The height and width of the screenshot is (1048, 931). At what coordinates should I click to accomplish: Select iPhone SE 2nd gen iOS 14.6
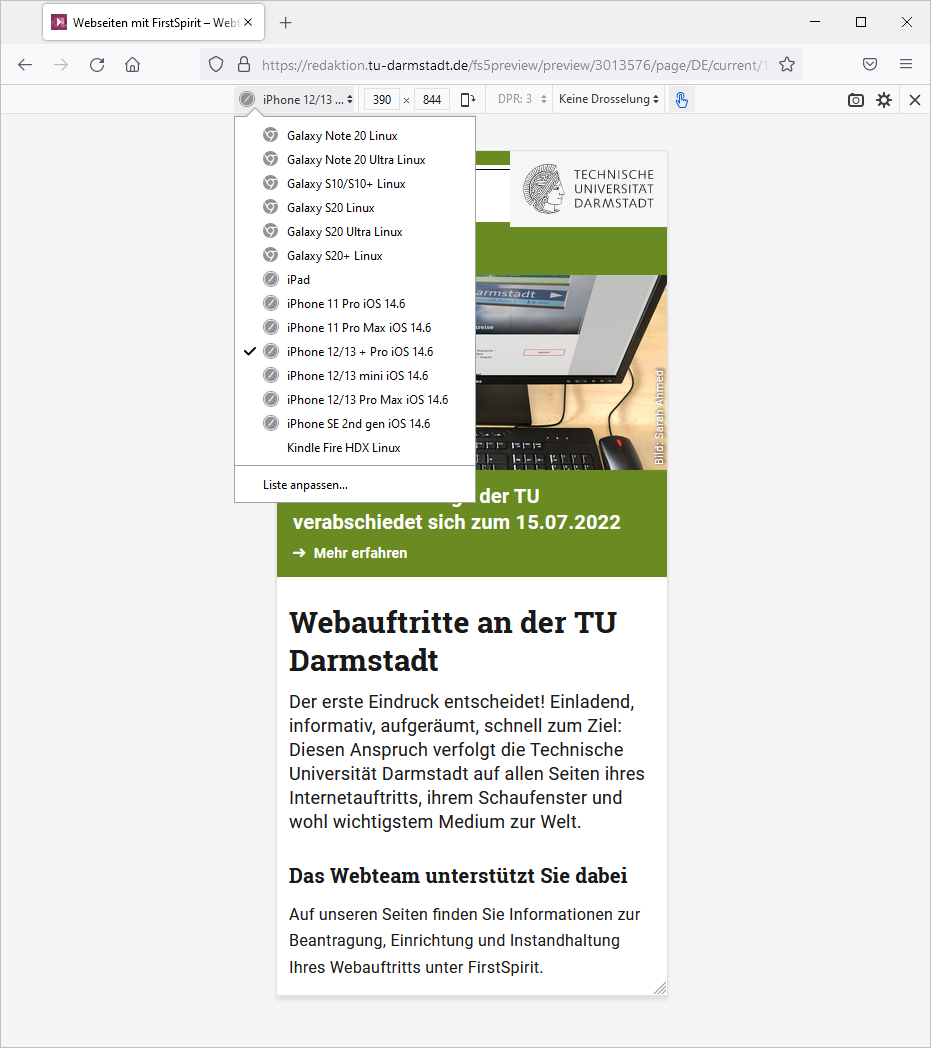tap(355, 424)
